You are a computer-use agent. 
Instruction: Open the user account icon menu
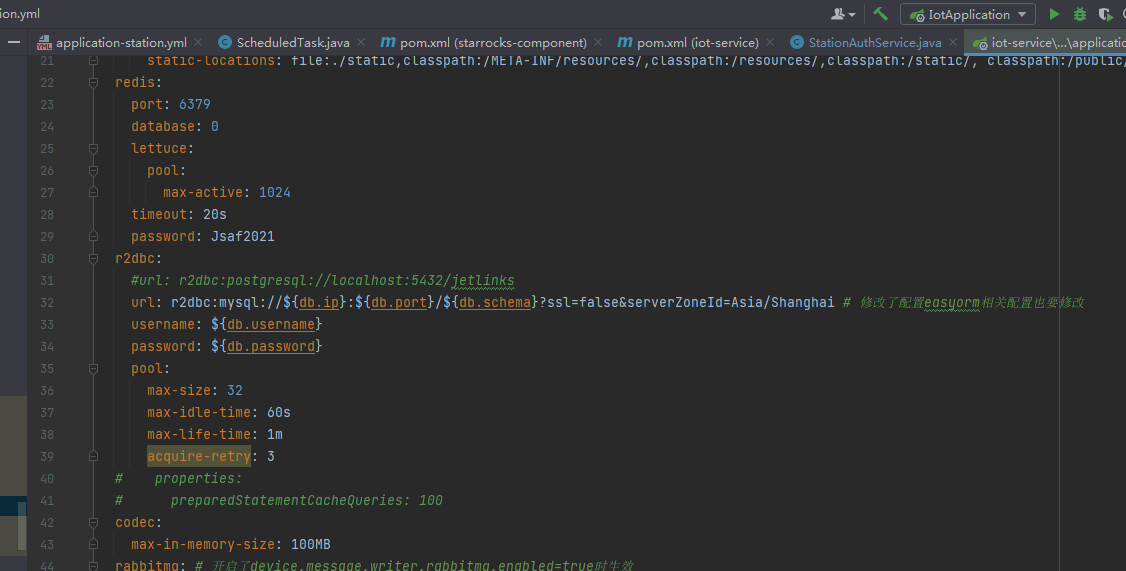pyautogui.click(x=843, y=14)
